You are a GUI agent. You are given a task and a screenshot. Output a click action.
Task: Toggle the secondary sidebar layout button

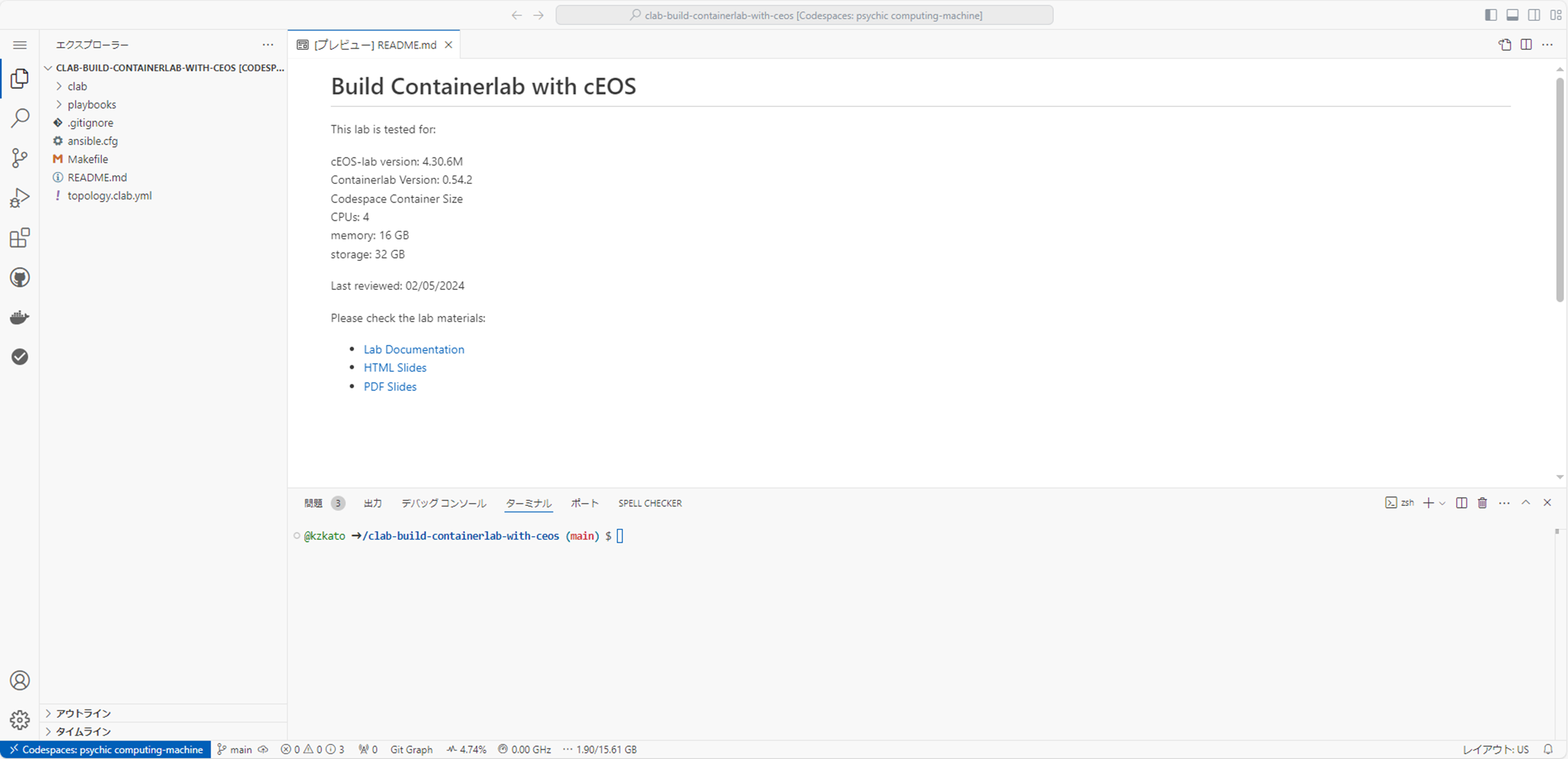pyautogui.click(x=1534, y=15)
